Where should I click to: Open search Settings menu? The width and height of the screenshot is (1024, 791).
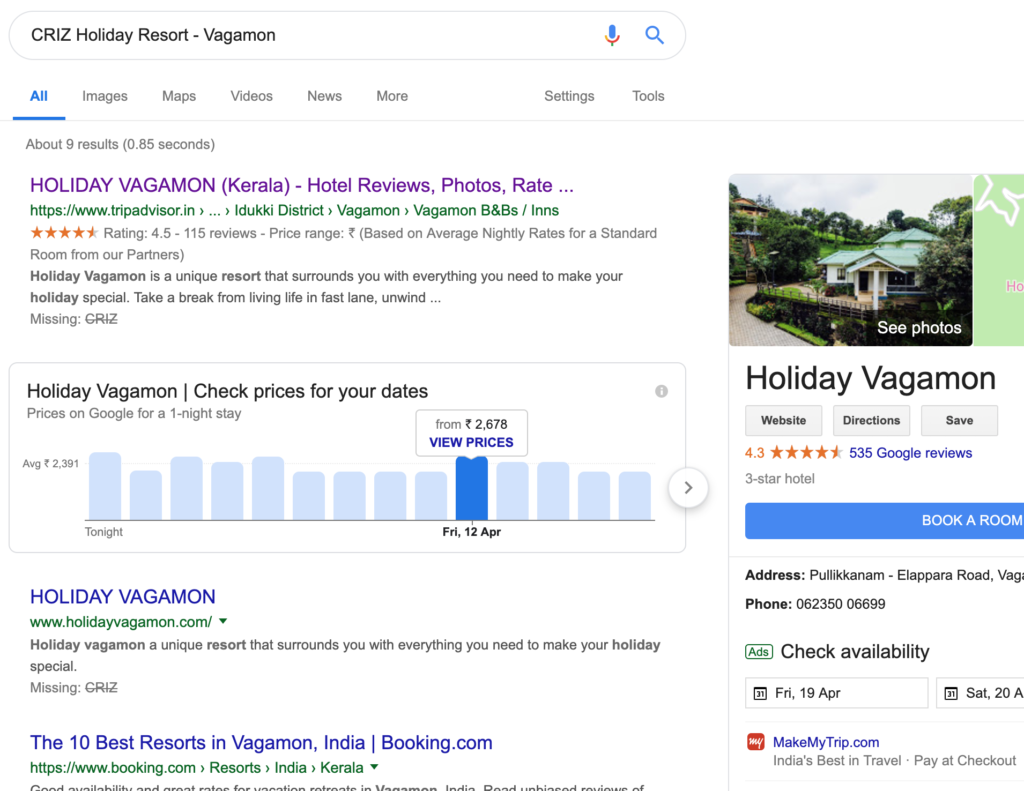pos(569,96)
